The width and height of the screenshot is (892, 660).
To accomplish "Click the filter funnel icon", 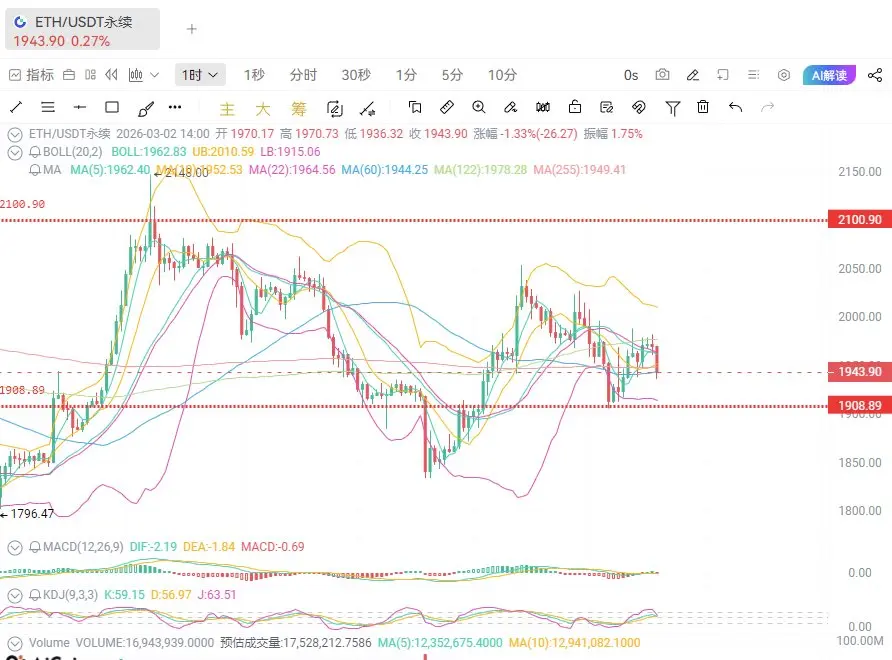I will click(672, 108).
